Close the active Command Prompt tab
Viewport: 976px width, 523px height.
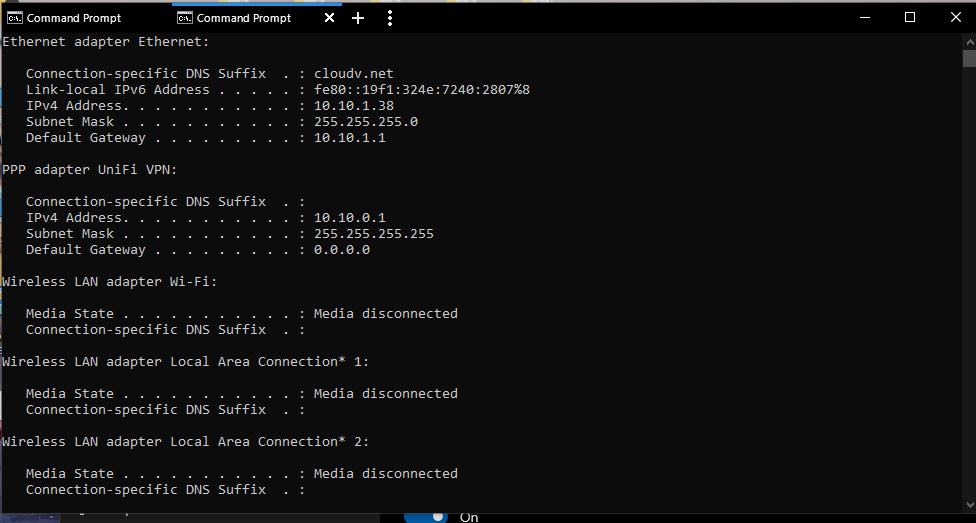[329, 18]
